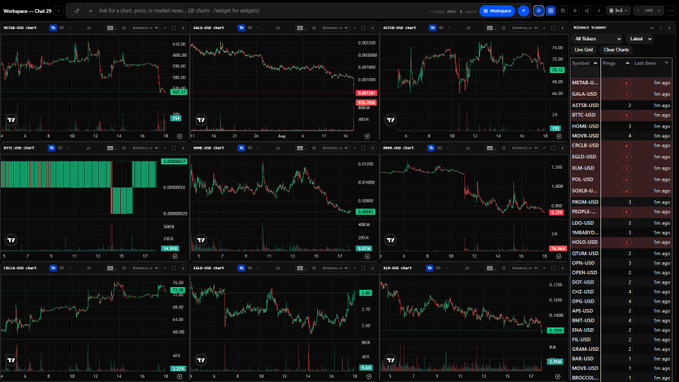Select the DOT-USD row in the scanner
The width and height of the screenshot is (679, 382).
tap(621, 282)
